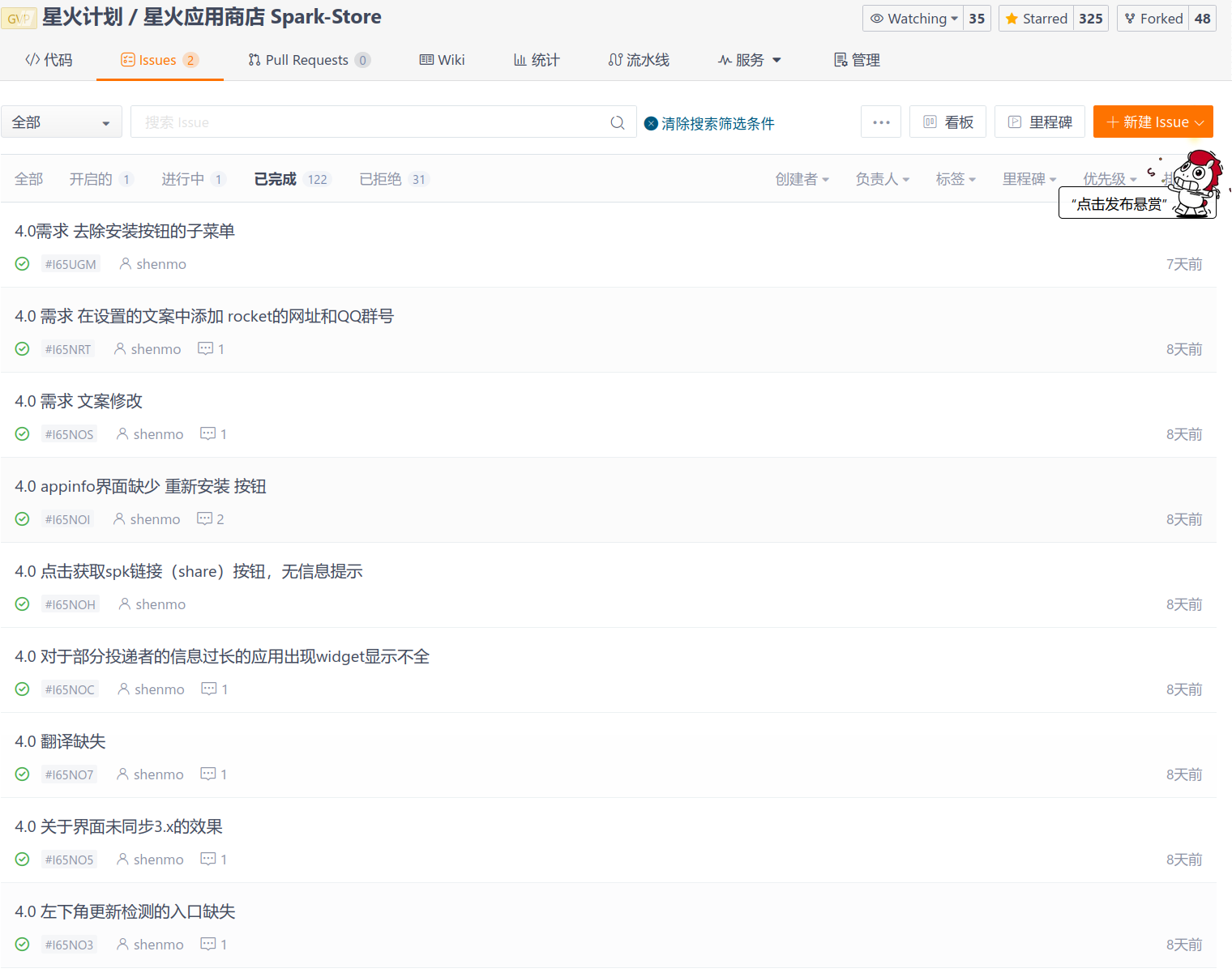Image resolution: width=1232 pixels, height=977 pixels.
Task: Open the 负责人 dropdown
Action: (x=882, y=179)
